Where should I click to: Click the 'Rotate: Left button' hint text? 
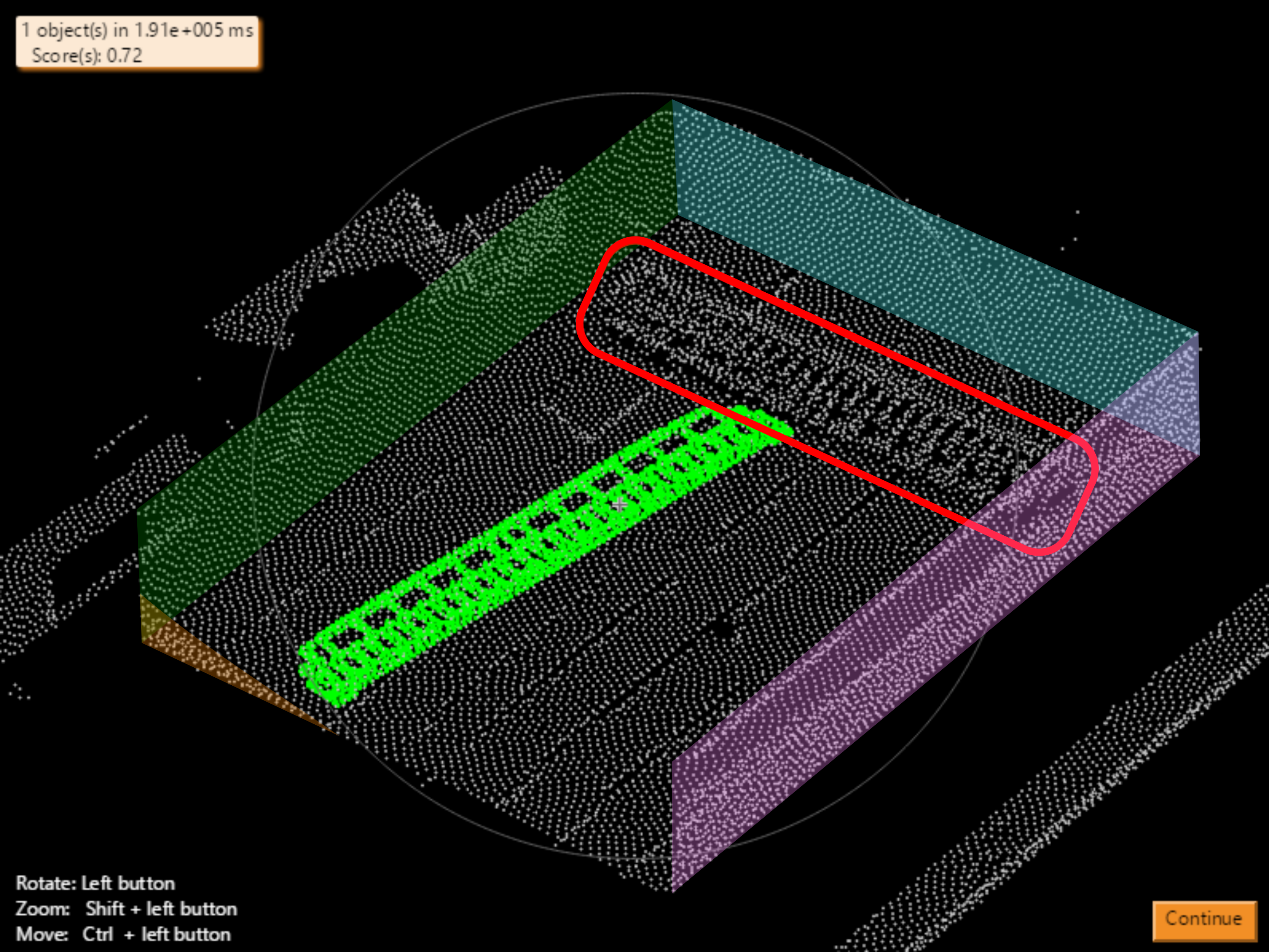tap(95, 883)
